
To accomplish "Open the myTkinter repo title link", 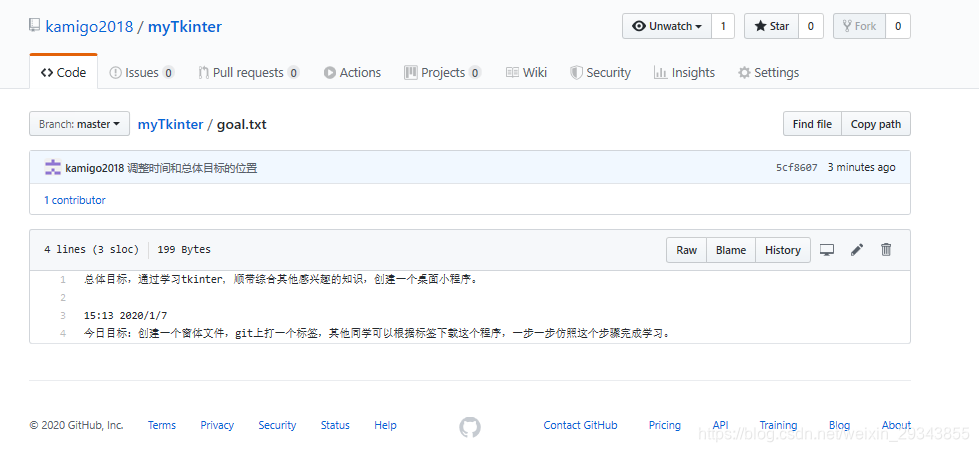I will point(185,26).
